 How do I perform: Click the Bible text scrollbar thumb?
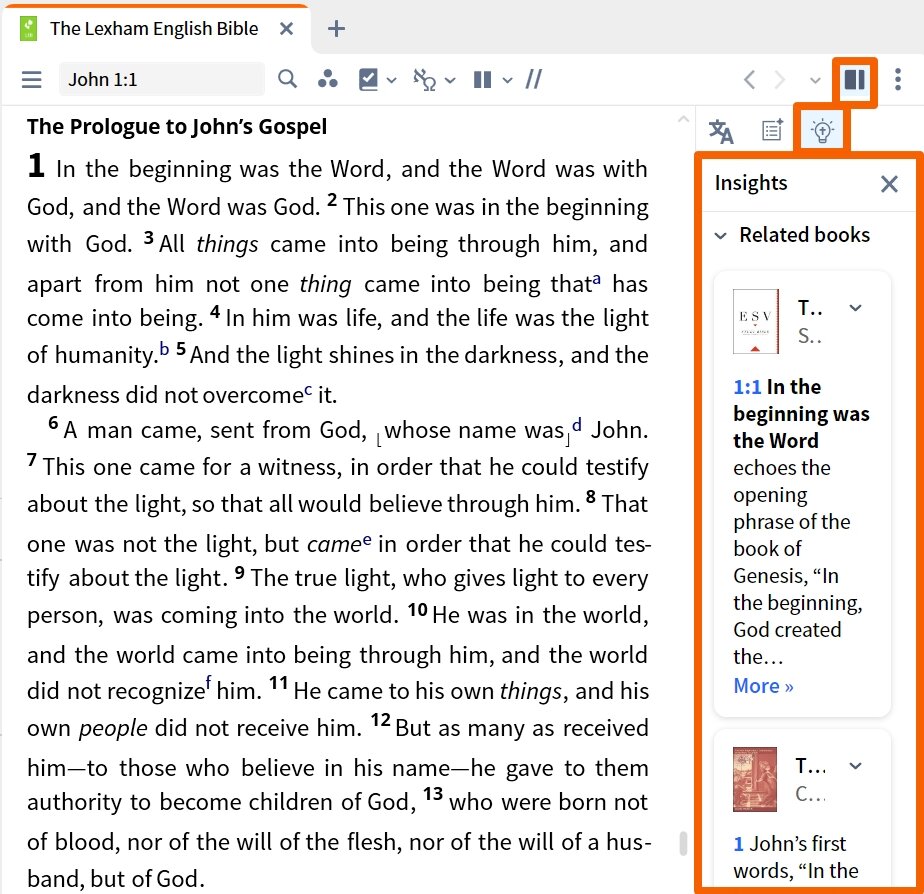coord(684,843)
